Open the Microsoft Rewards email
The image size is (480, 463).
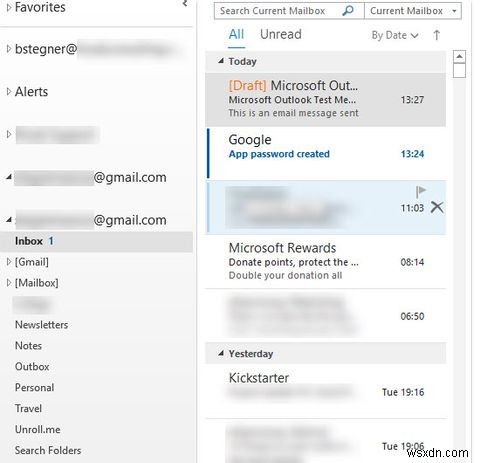click(x=326, y=262)
